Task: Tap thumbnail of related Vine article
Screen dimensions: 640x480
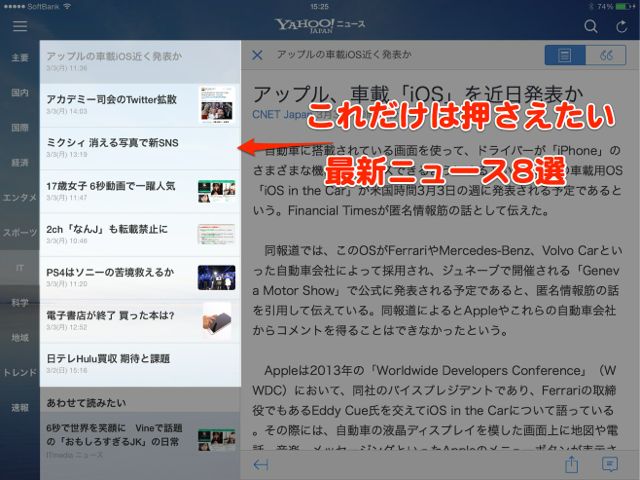Action: [217, 440]
